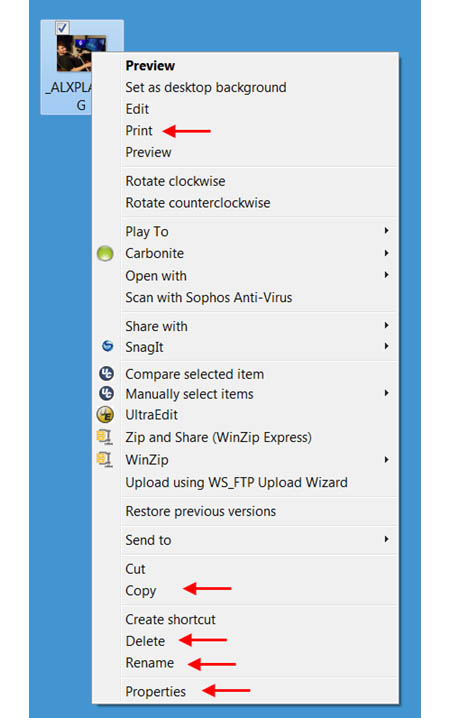
Task: Click the UltraEdit gold icon
Action: pos(105,415)
